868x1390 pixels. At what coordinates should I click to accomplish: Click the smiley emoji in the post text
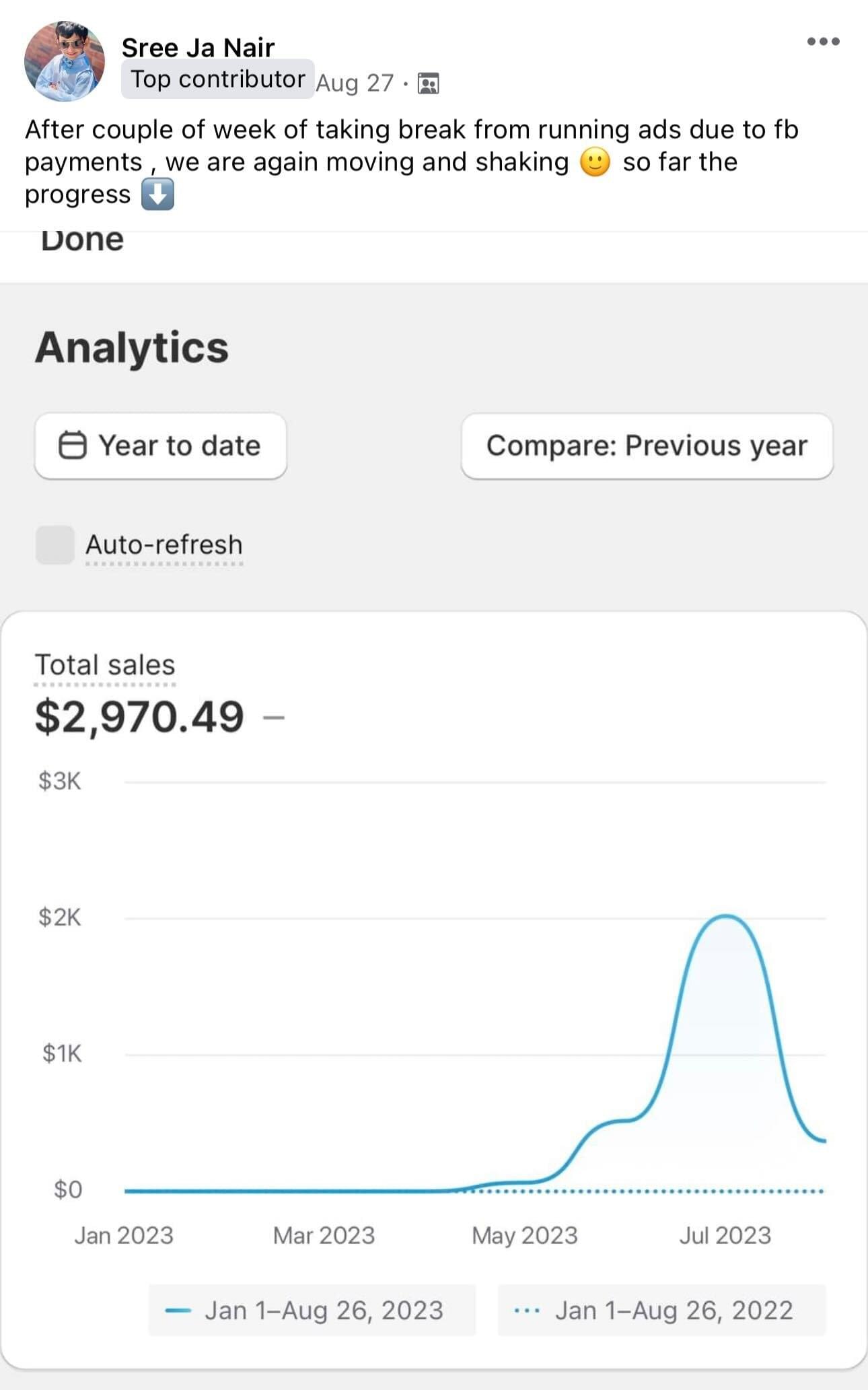[x=595, y=162]
